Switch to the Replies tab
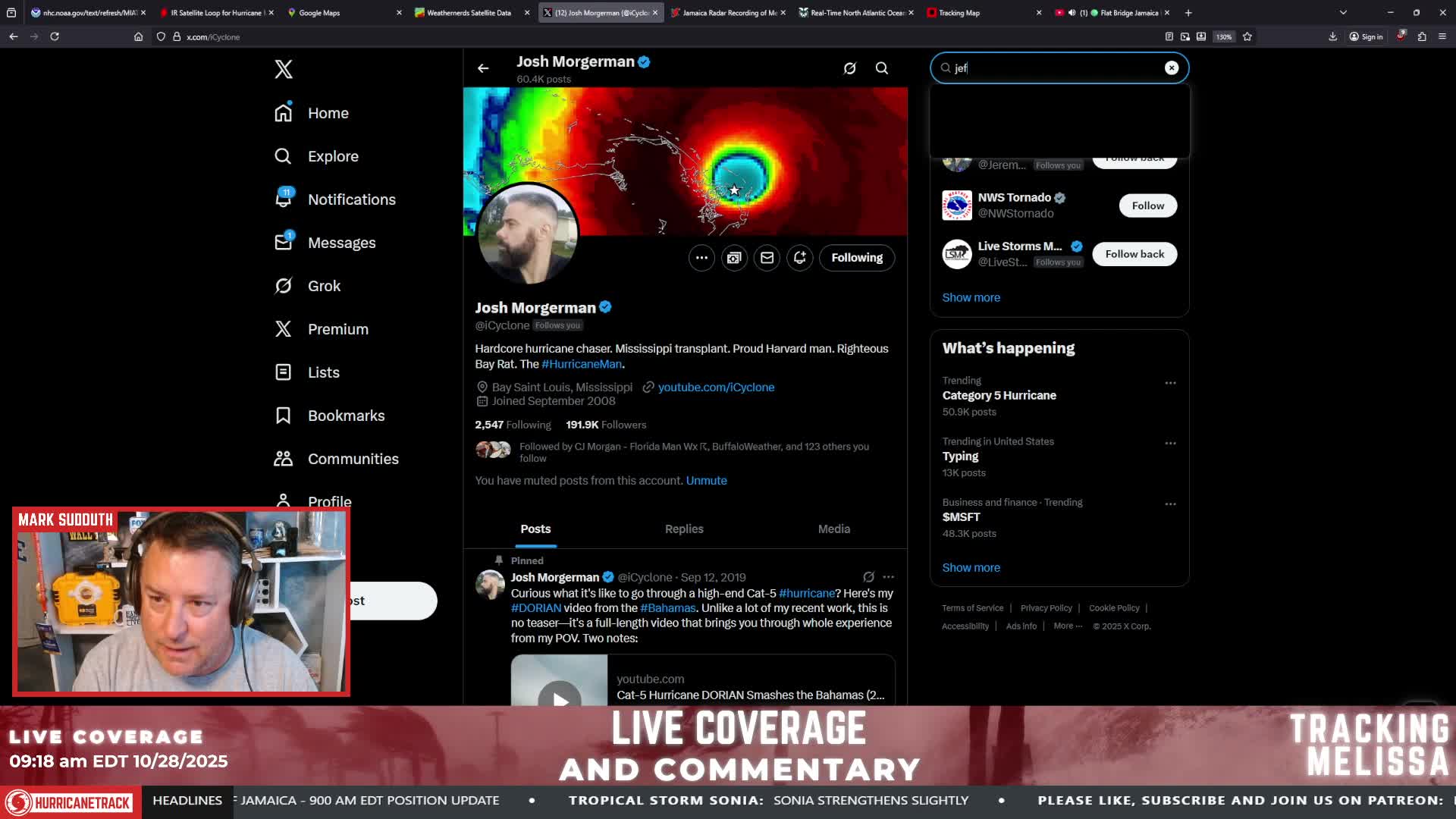The image size is (1456, 819). click(684, 529)
